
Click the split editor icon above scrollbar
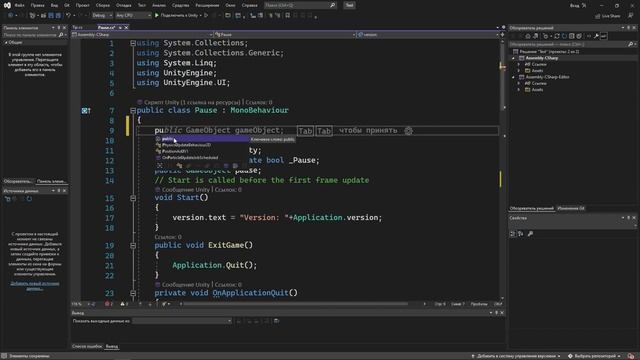coord(503,35)
